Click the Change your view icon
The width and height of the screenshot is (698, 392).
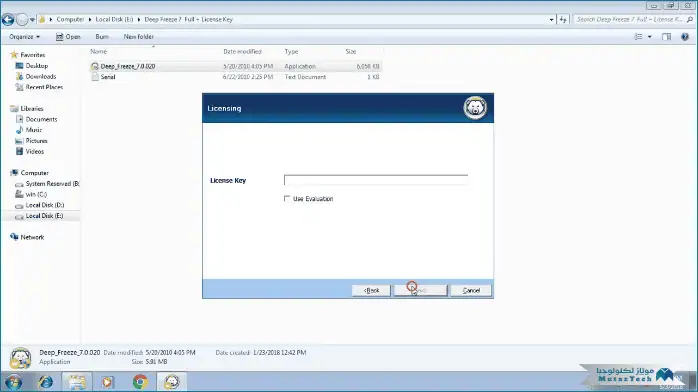[x=638, y=37]
